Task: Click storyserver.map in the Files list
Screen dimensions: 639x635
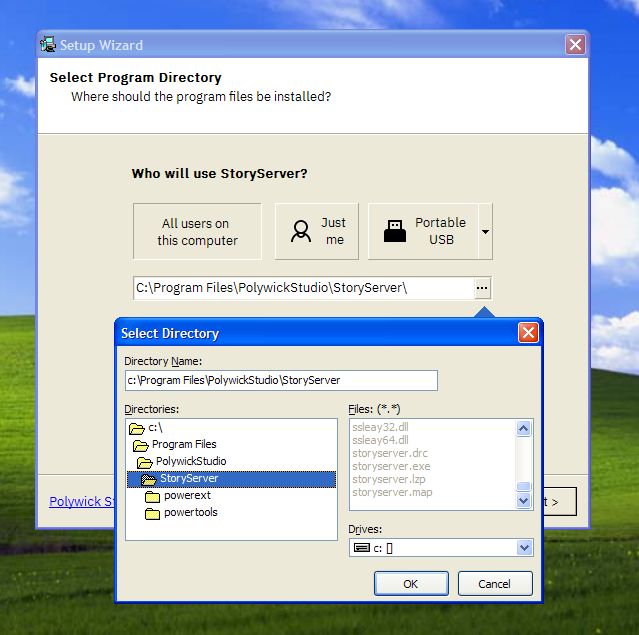Action: click(x=392, y=492)
